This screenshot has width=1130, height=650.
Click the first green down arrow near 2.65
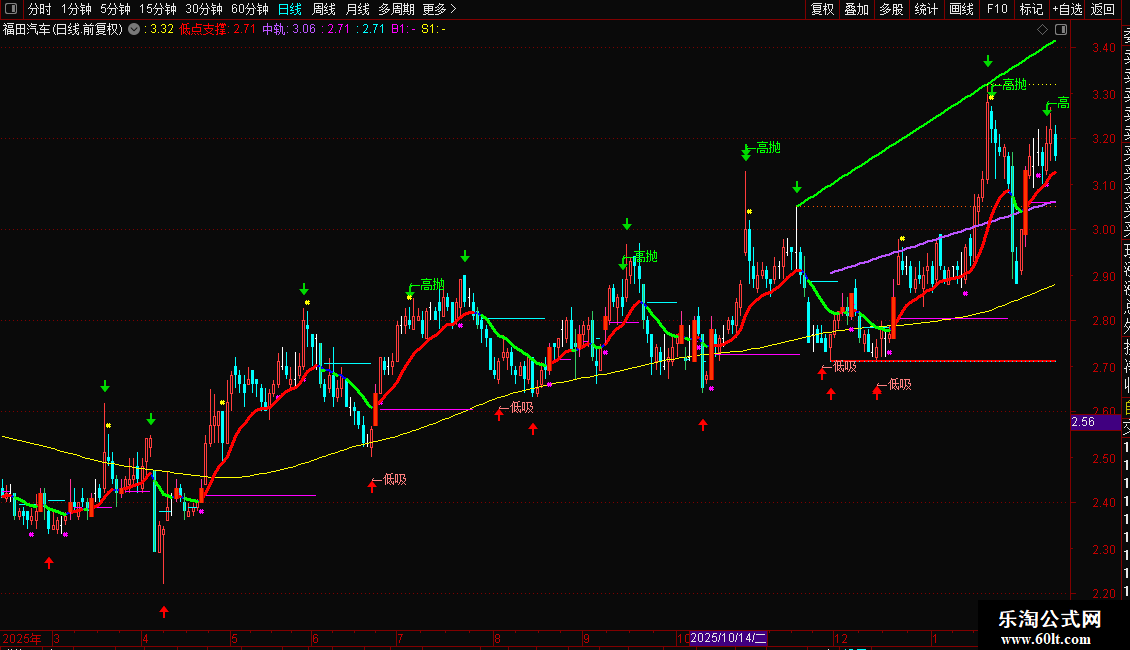tap(105, 386)
